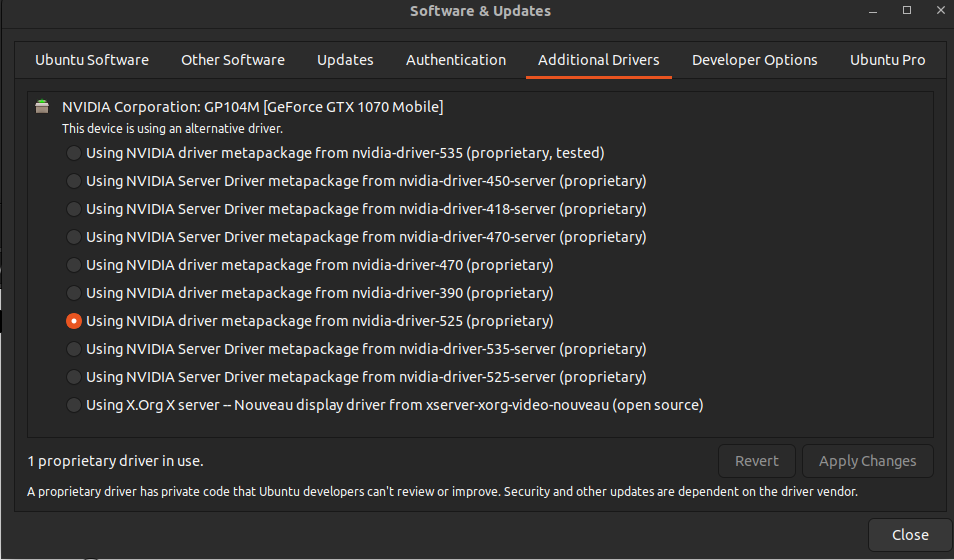Click the NVIDIA graphics card device icon
954x560 pixels.
[42, 107]
